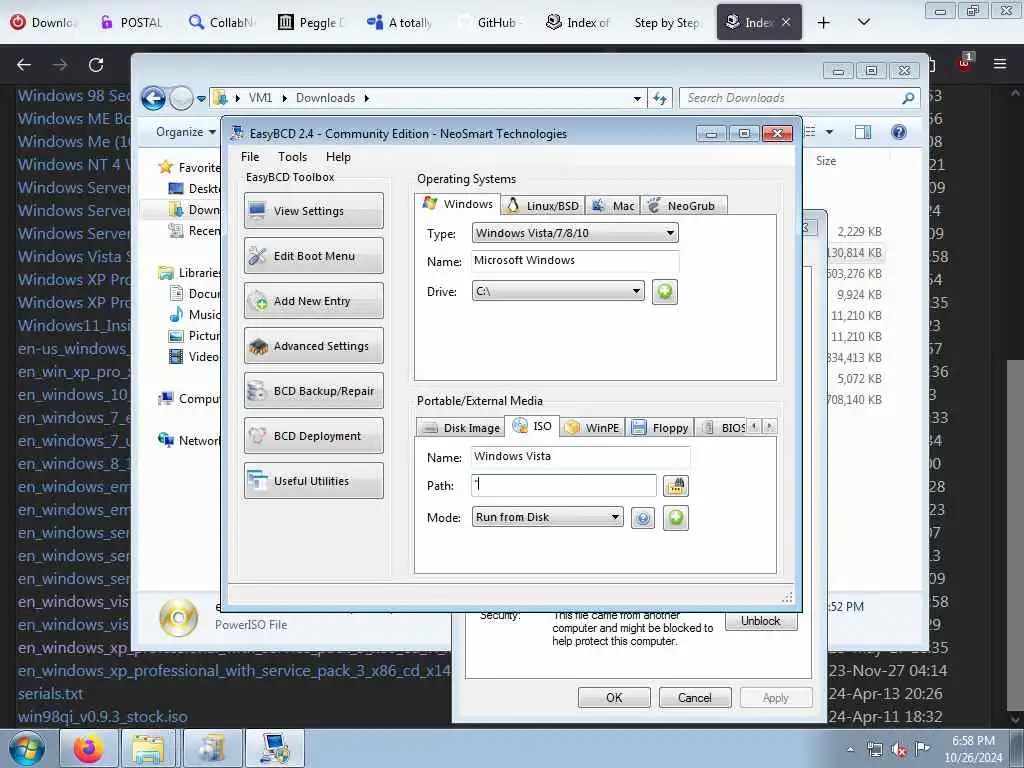
Task: Open EasyBCD Help menu
Action: point(338,157)
